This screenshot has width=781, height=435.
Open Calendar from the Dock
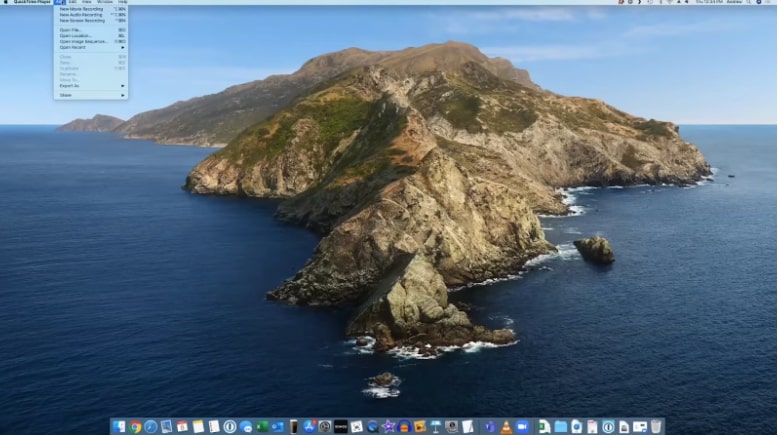(182, 427)
